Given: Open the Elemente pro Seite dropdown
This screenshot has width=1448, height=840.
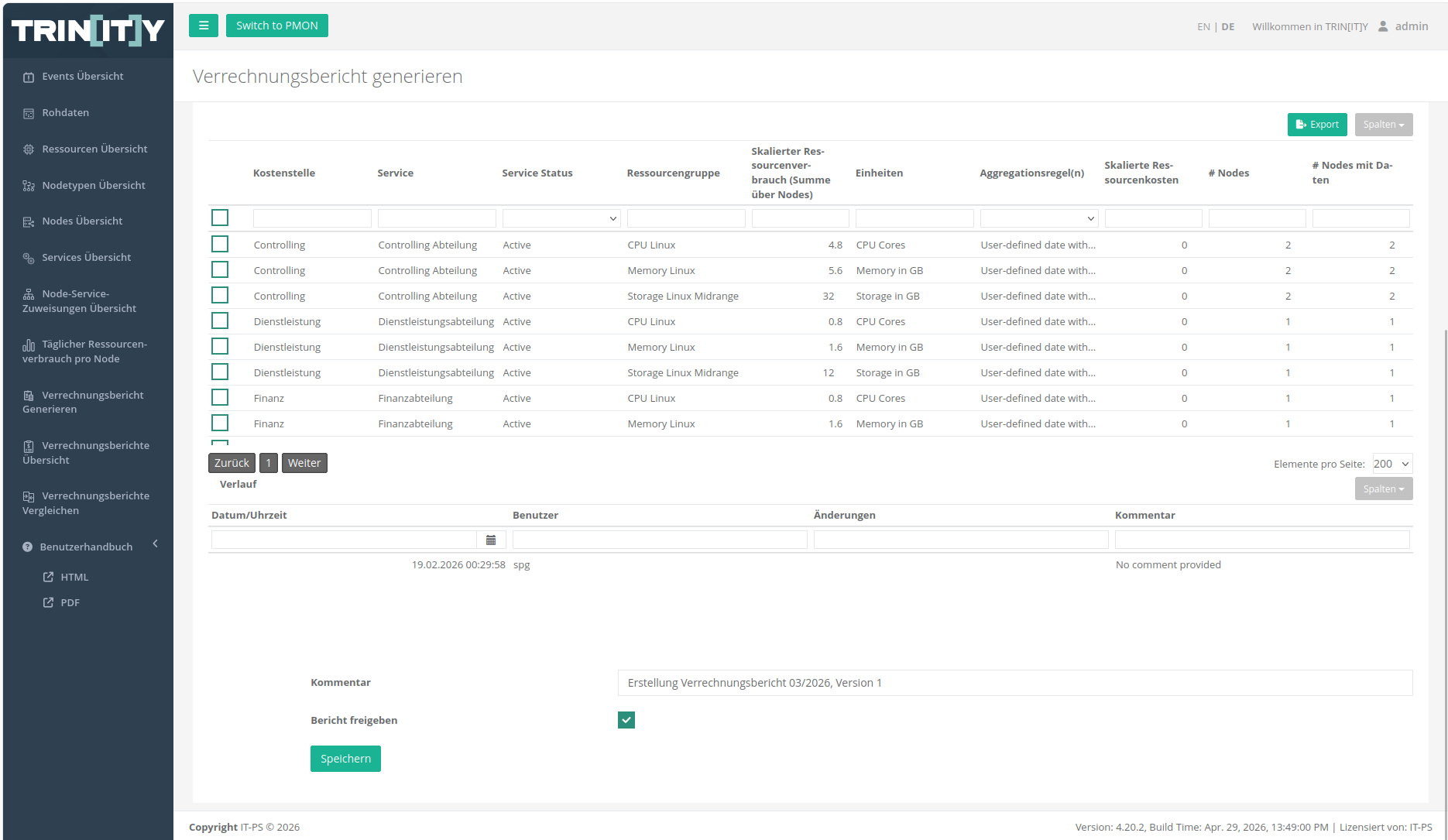Looking at the screenshot, I should 1392,464.
